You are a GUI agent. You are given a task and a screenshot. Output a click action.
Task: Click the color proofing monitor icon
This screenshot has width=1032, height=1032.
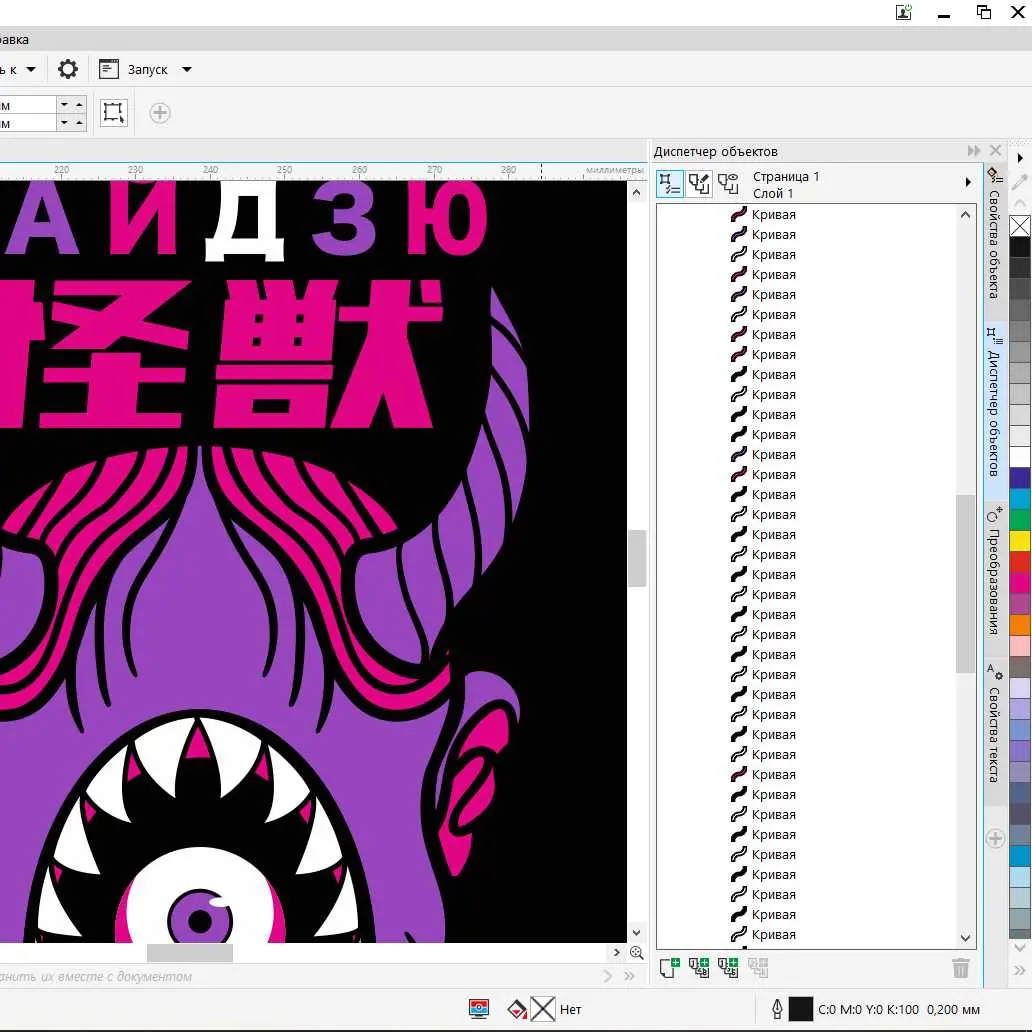(x=479, y=1009)
